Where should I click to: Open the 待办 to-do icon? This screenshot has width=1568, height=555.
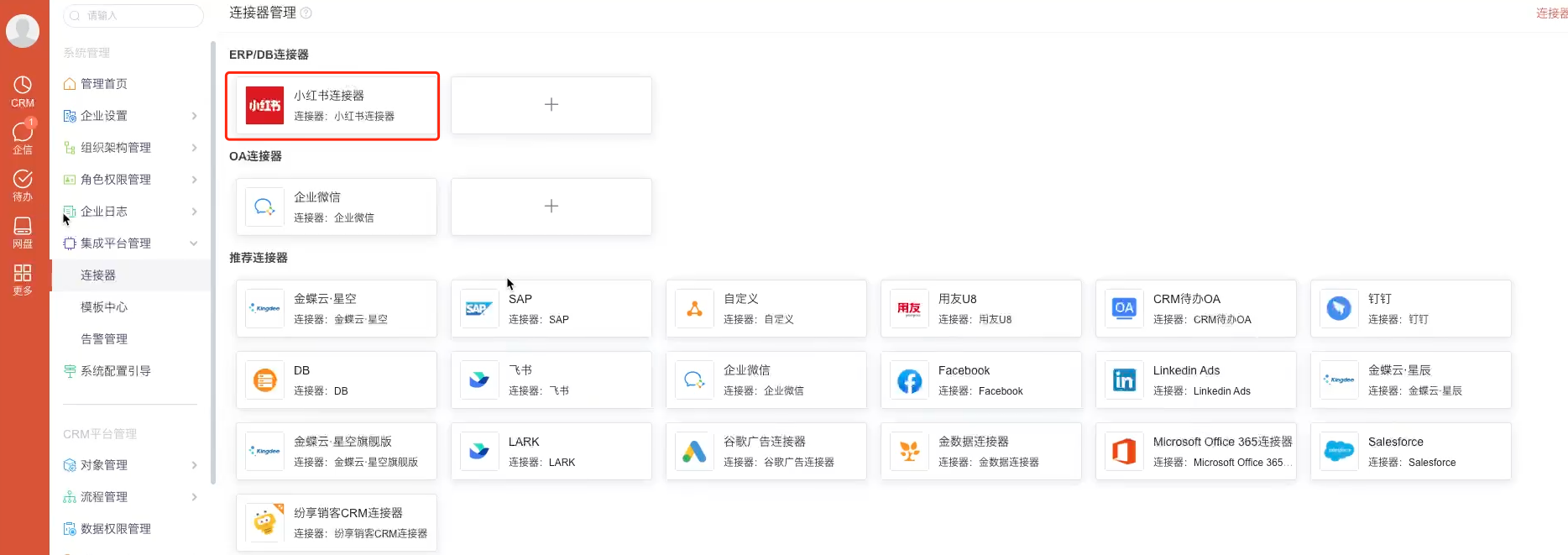(23, 186)
